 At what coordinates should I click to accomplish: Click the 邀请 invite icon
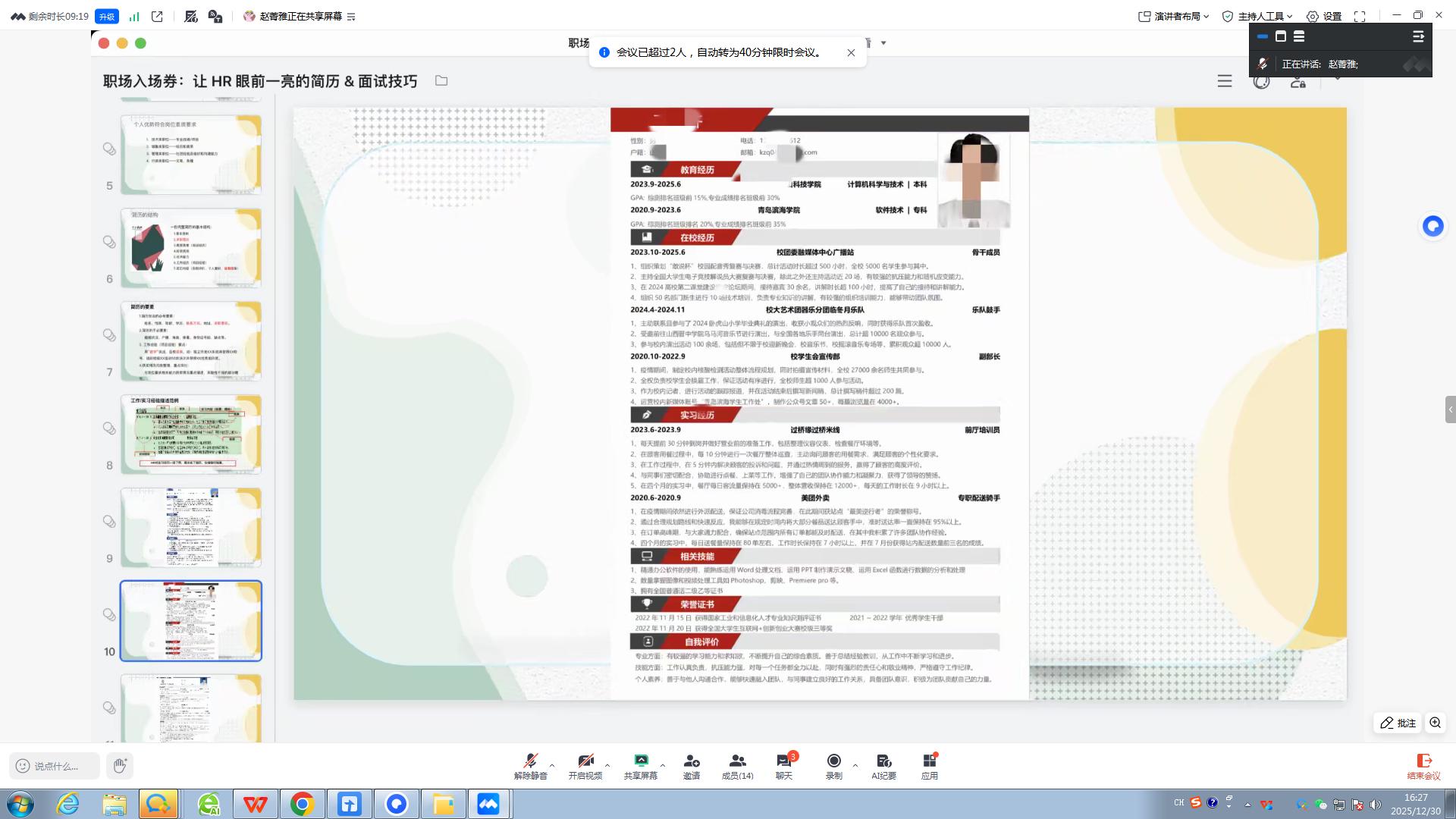tap(691, 765)
